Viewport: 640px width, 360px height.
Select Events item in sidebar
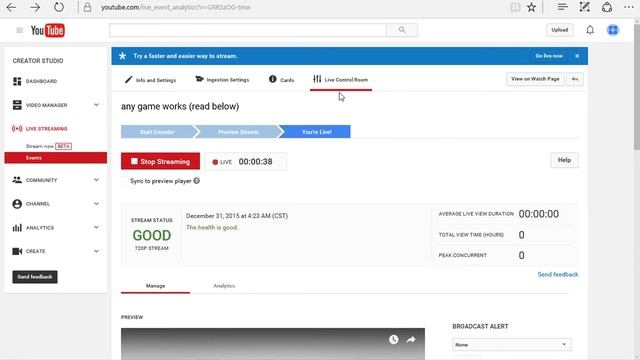[56, 158]
